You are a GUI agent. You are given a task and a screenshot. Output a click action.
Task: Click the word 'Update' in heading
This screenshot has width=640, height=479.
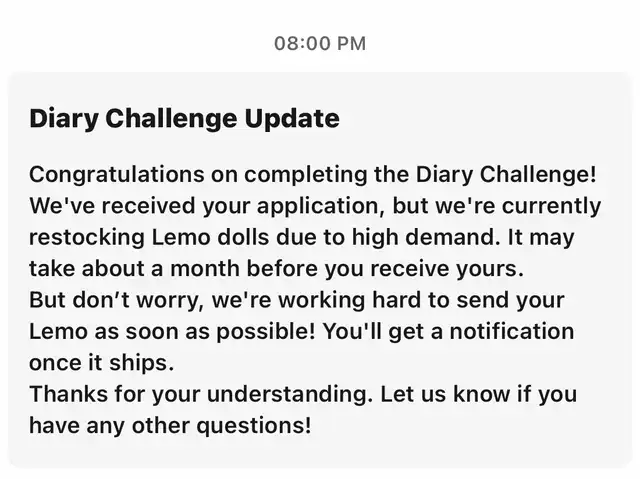pyautogui.click(x=292, y=119)
